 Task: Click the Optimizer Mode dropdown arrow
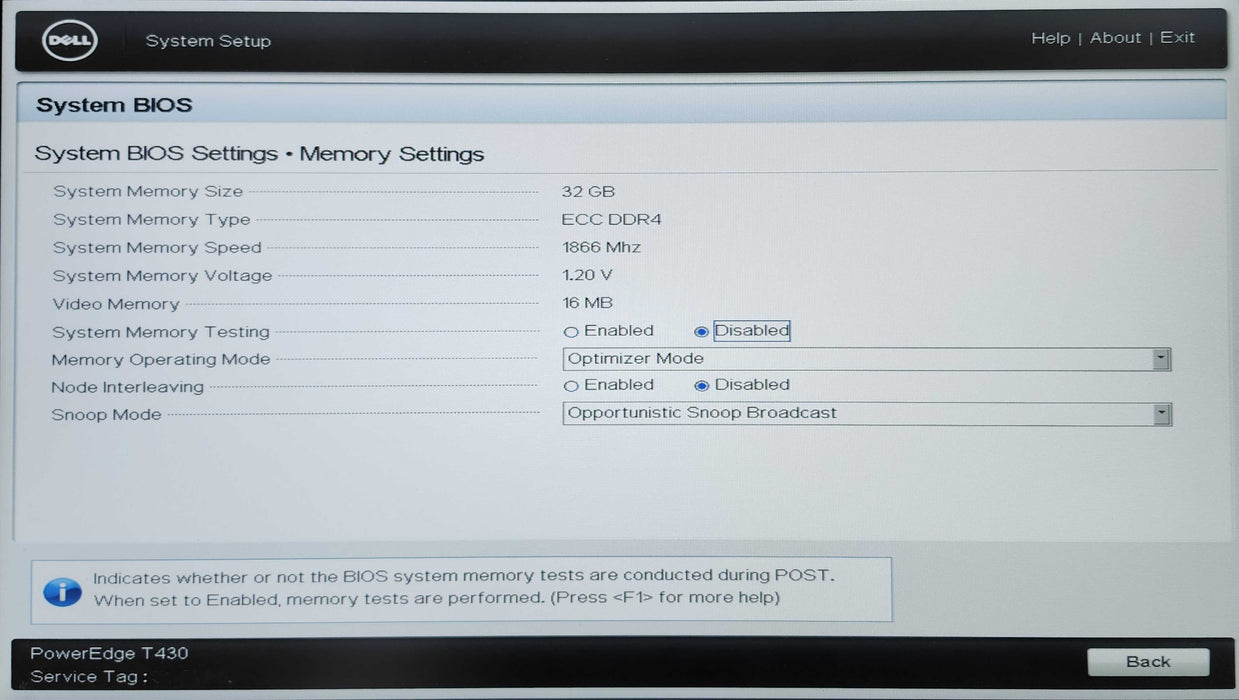pyautogui.click(x=1160, y=359)
